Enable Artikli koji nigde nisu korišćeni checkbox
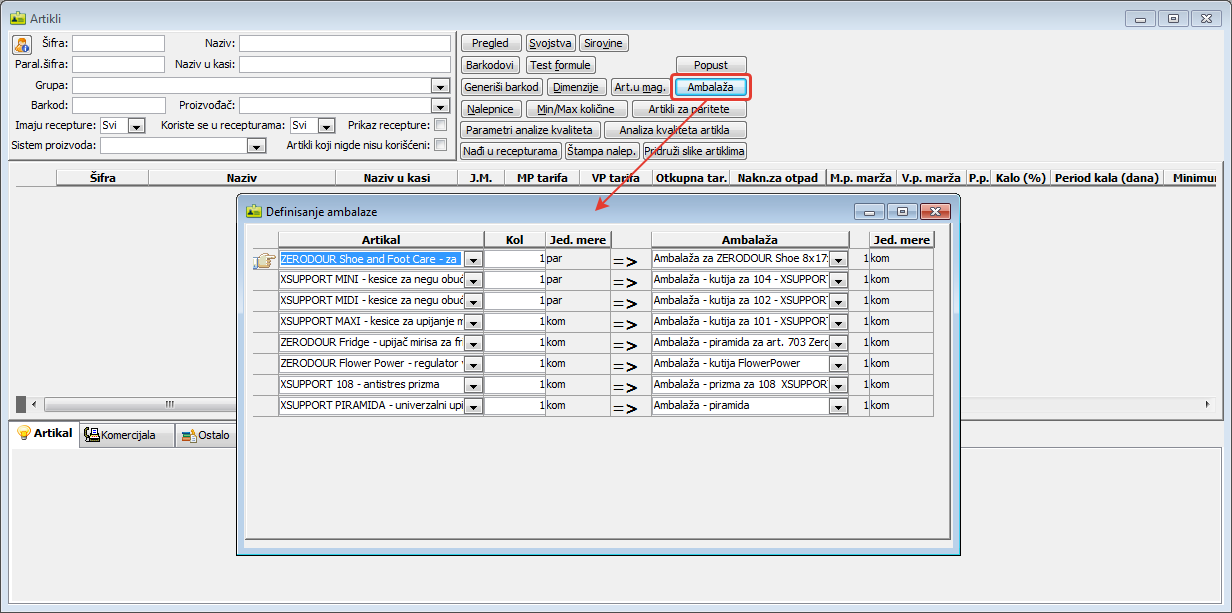Screen dimensions: 1232x613 tap(440, 145)
